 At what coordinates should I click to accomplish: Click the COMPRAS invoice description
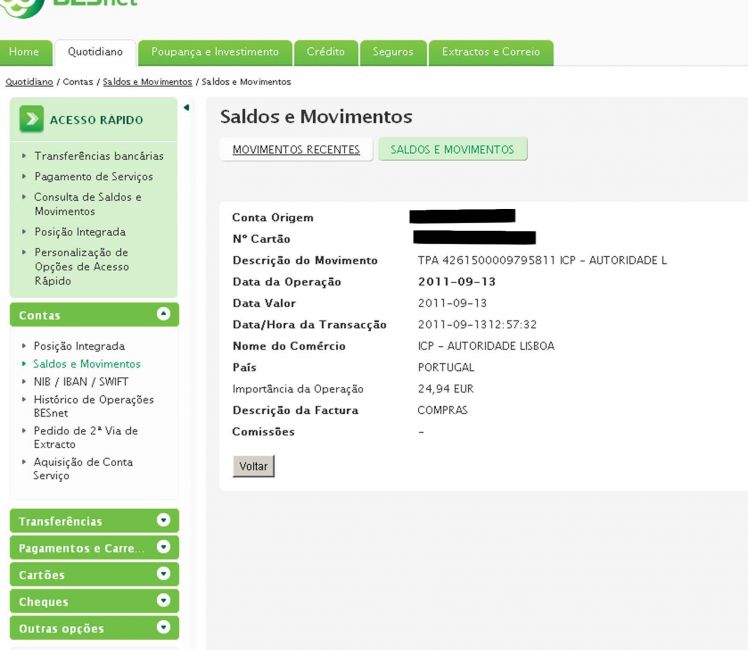click(x=442, y=411)
